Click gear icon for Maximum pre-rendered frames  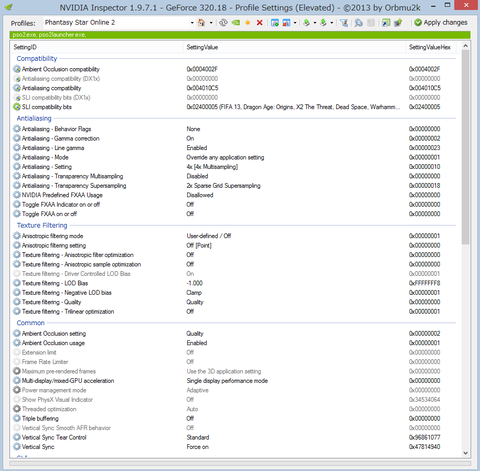tap(17, 371)
